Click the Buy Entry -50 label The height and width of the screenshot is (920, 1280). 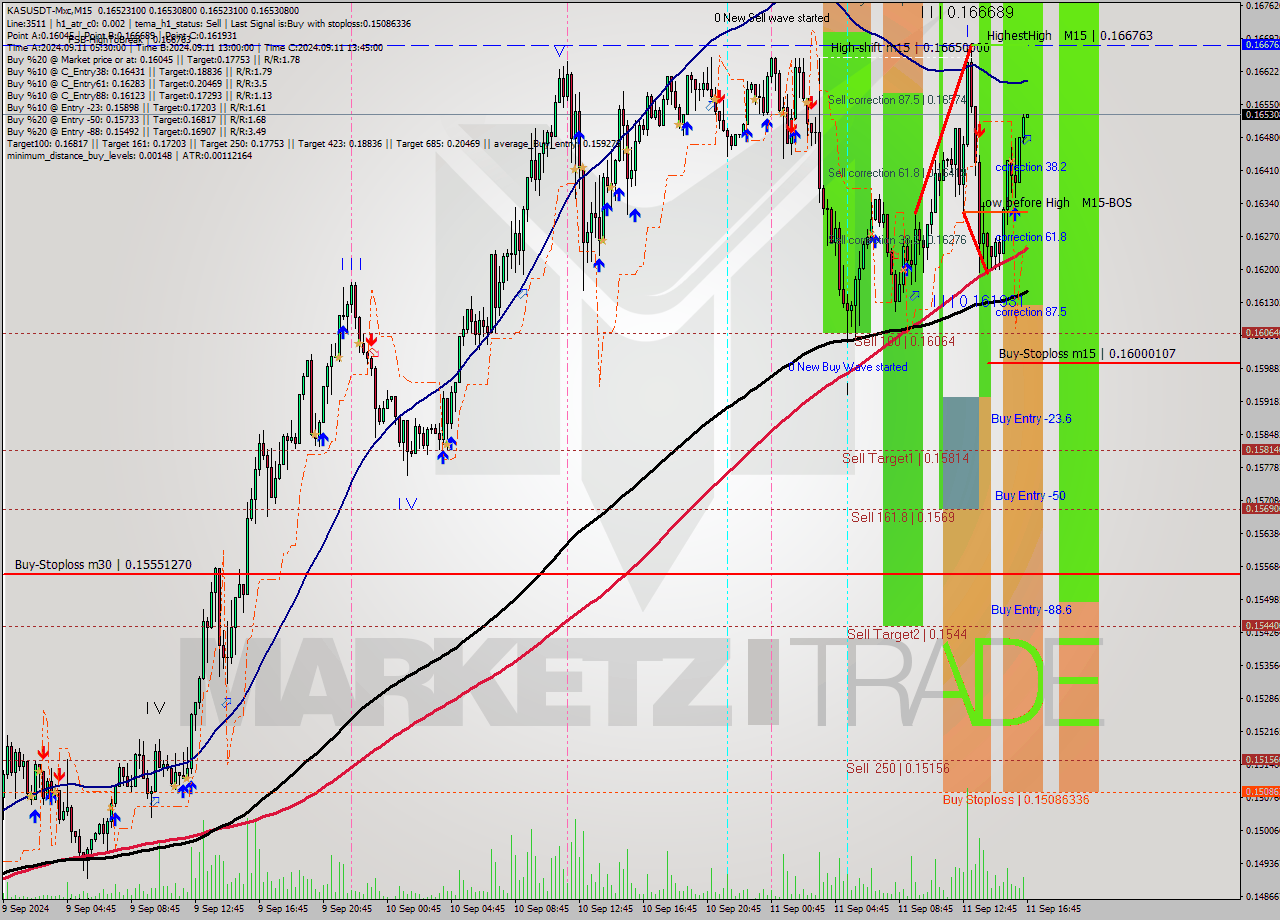[1029, 496]
